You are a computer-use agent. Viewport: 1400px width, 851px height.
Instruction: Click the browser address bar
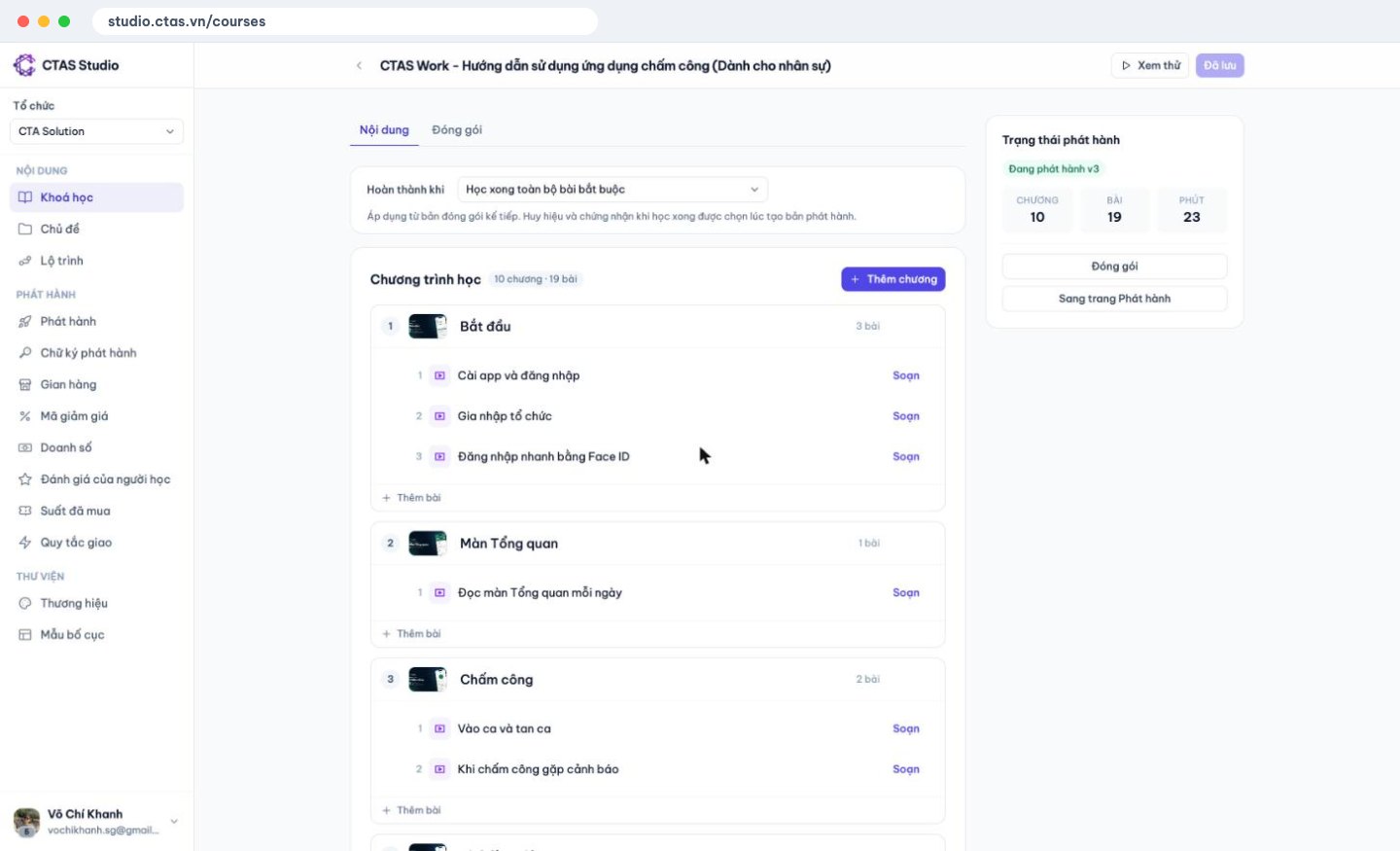[x=345, y=21]
